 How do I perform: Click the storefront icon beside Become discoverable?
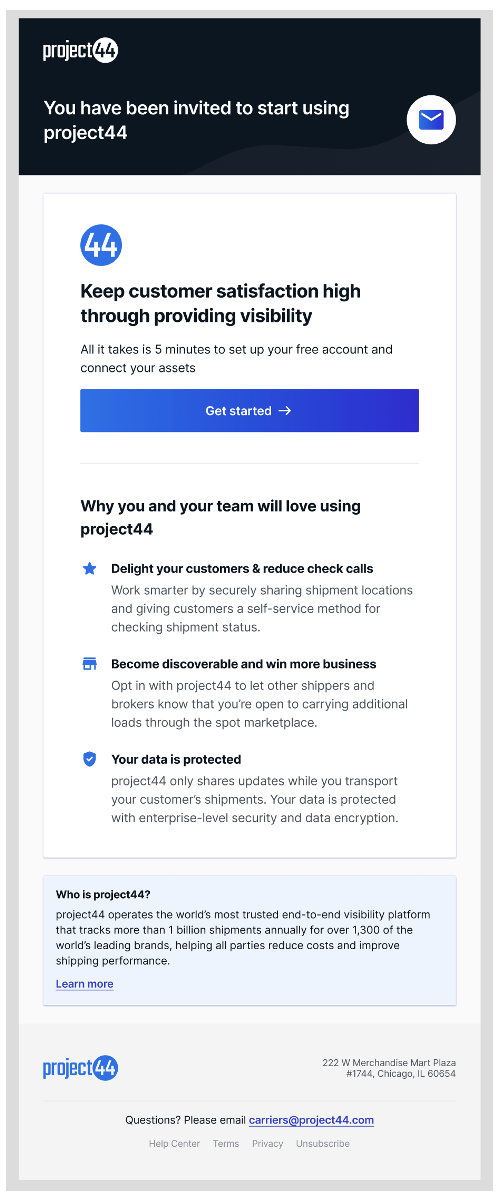tap(89, 664)
